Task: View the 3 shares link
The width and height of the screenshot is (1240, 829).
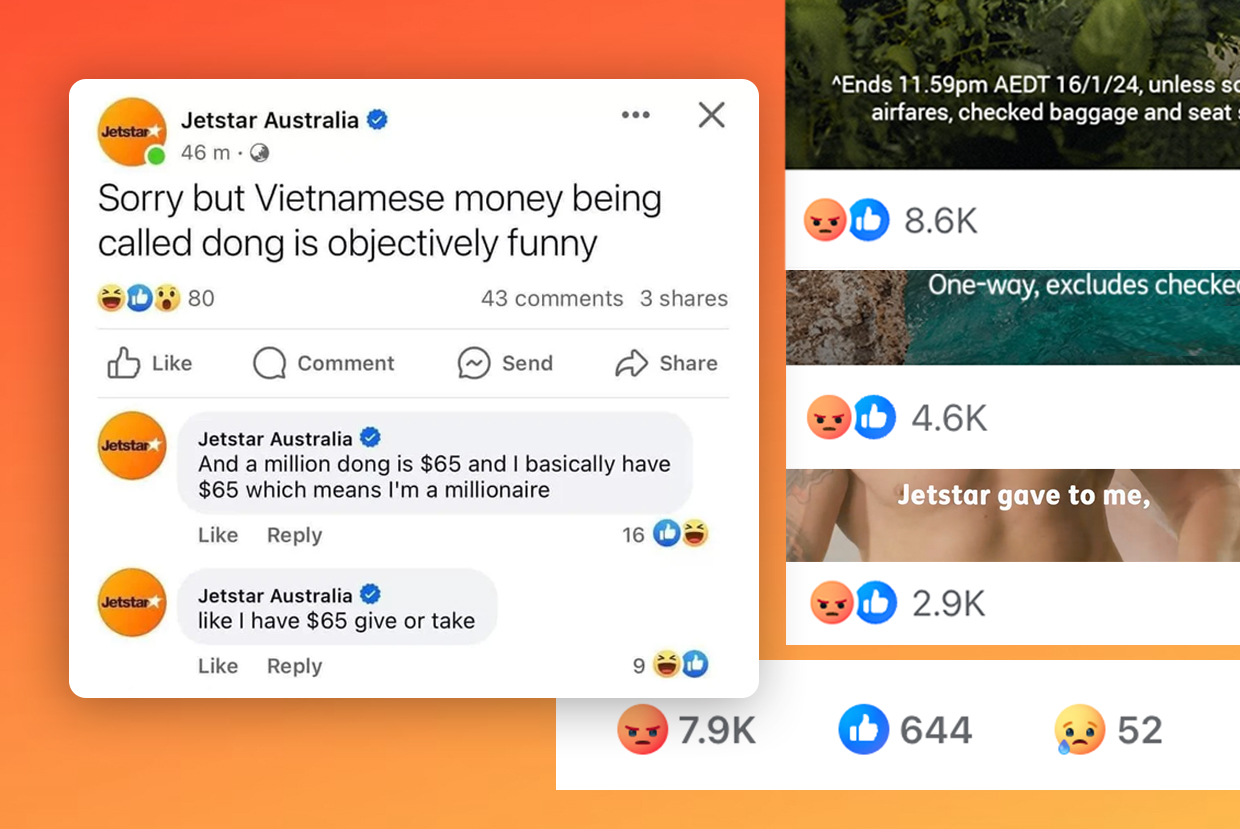Action: coord(684,299)
